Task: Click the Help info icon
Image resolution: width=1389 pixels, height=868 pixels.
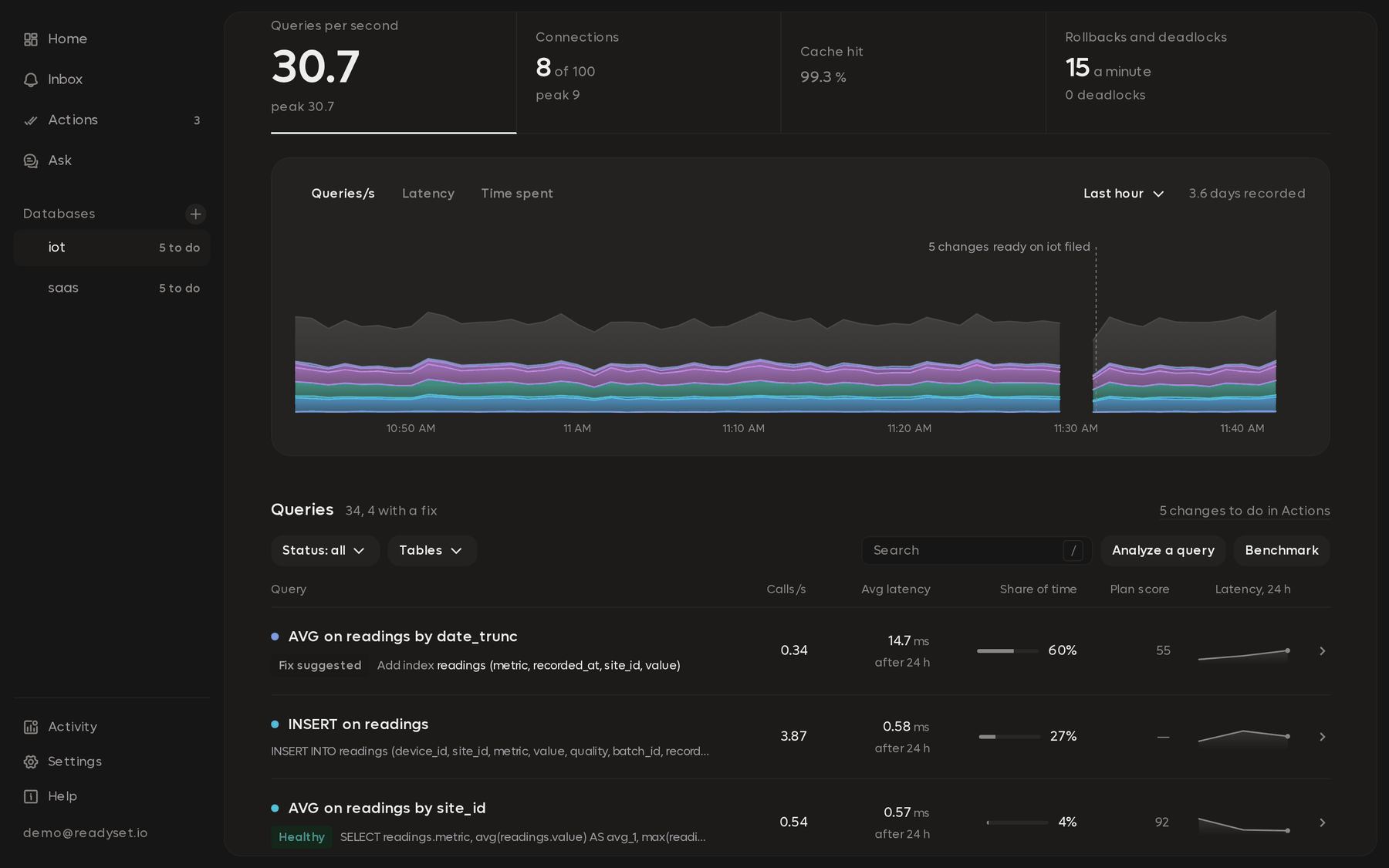Action: click(31, 796)
